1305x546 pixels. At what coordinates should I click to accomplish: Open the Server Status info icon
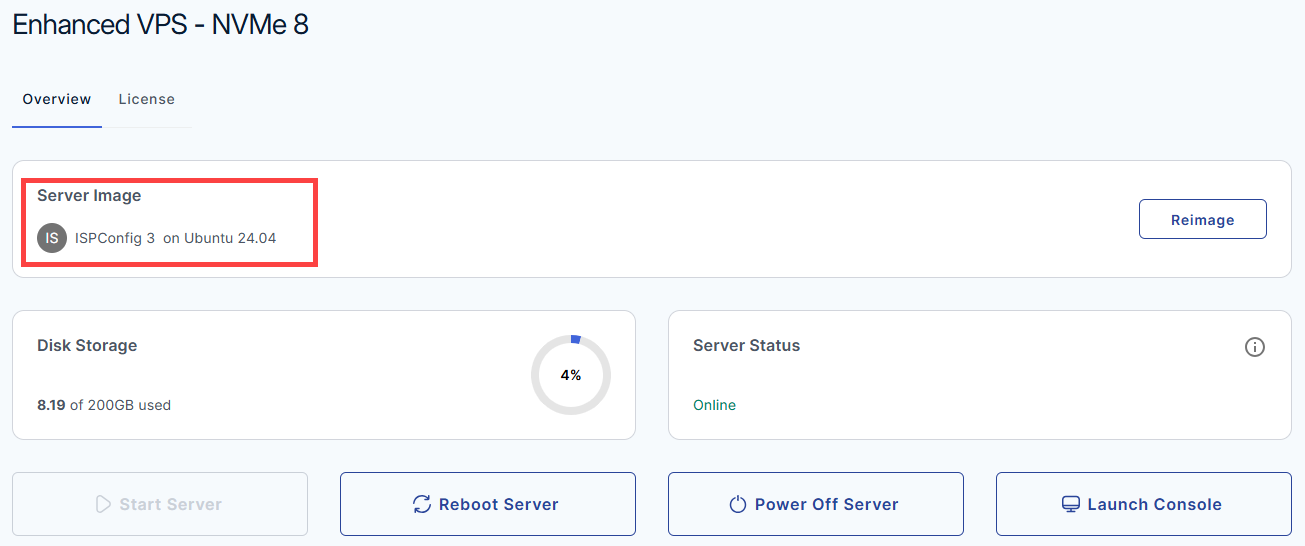click(x=1255, y=347)
